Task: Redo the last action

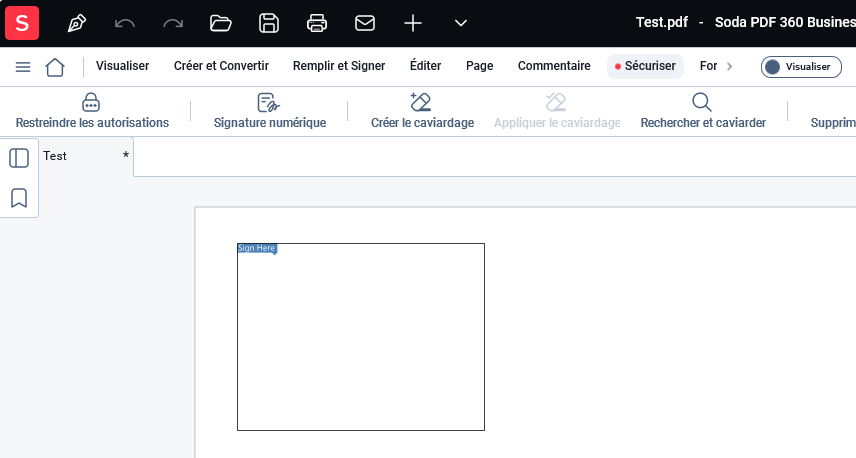Action: (x=173, y=23)
